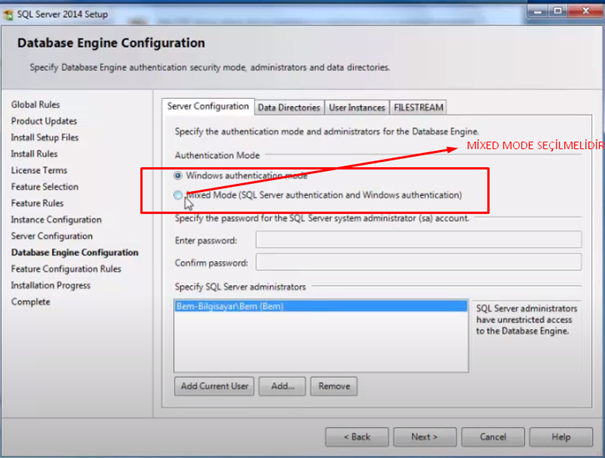
Task: Go to previous step with Back
Action: [x=357, y=437]
